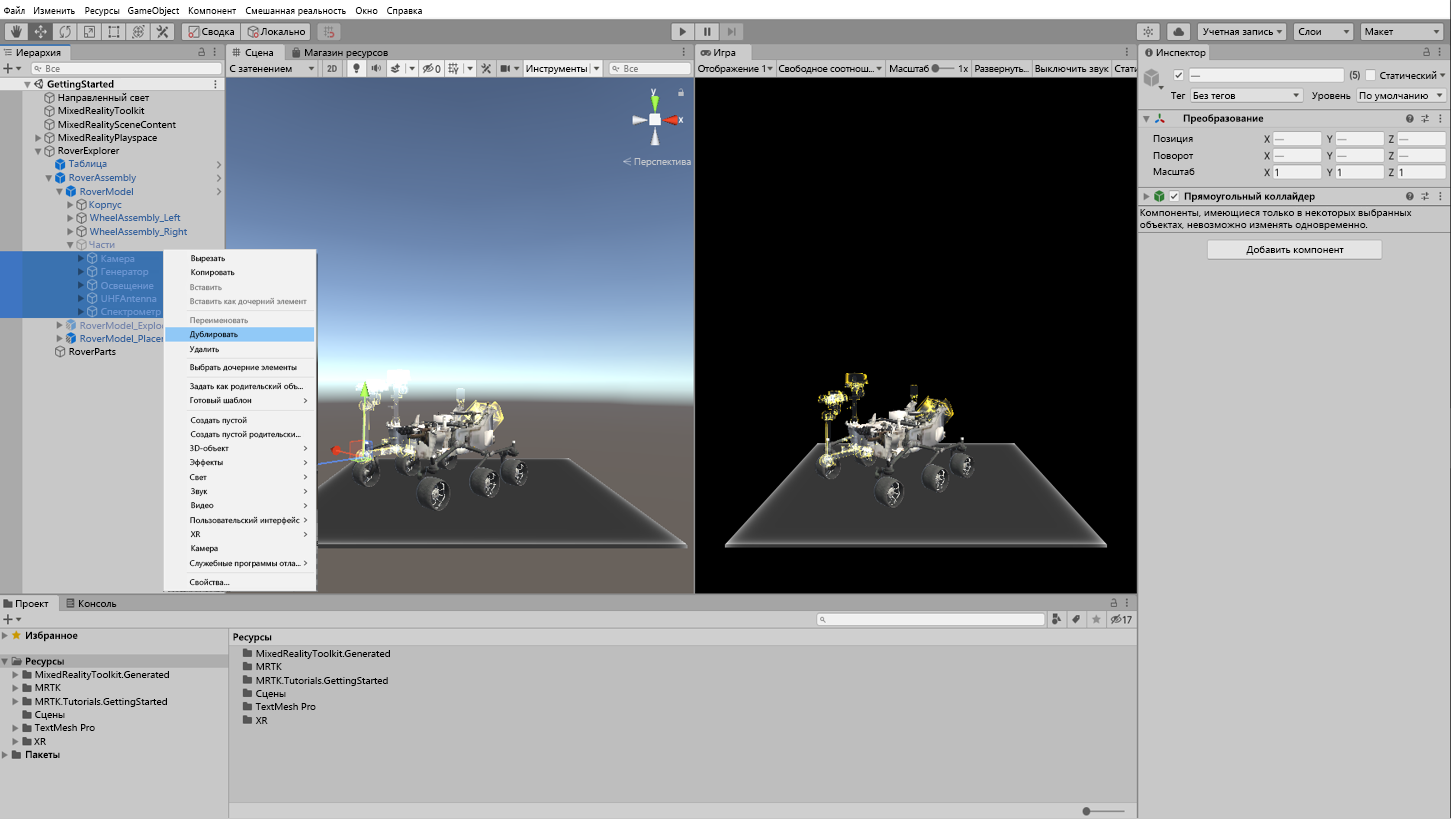The image size is (1451, 819).
Task: Expand the MRTK folder in Project tree
Action: (15, 688)
